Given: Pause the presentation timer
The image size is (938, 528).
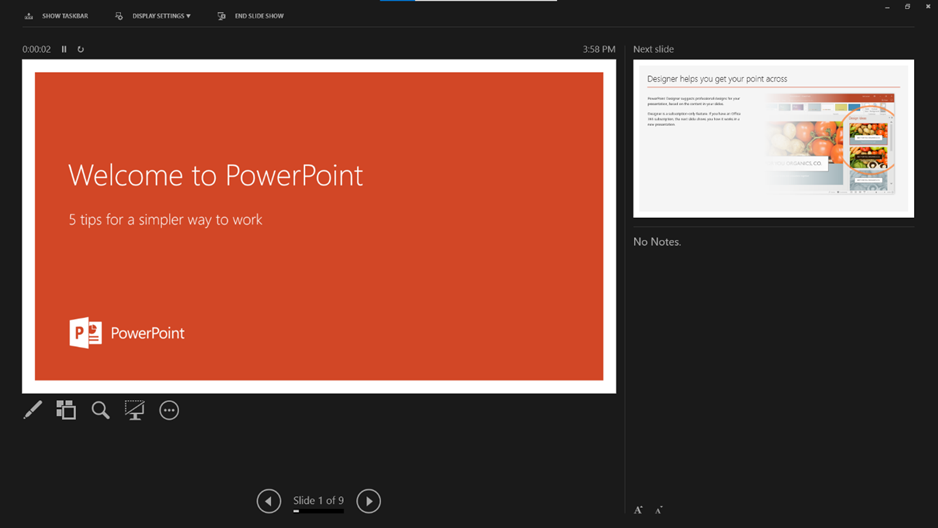Looking at the screenshot, I should point(64,49).
